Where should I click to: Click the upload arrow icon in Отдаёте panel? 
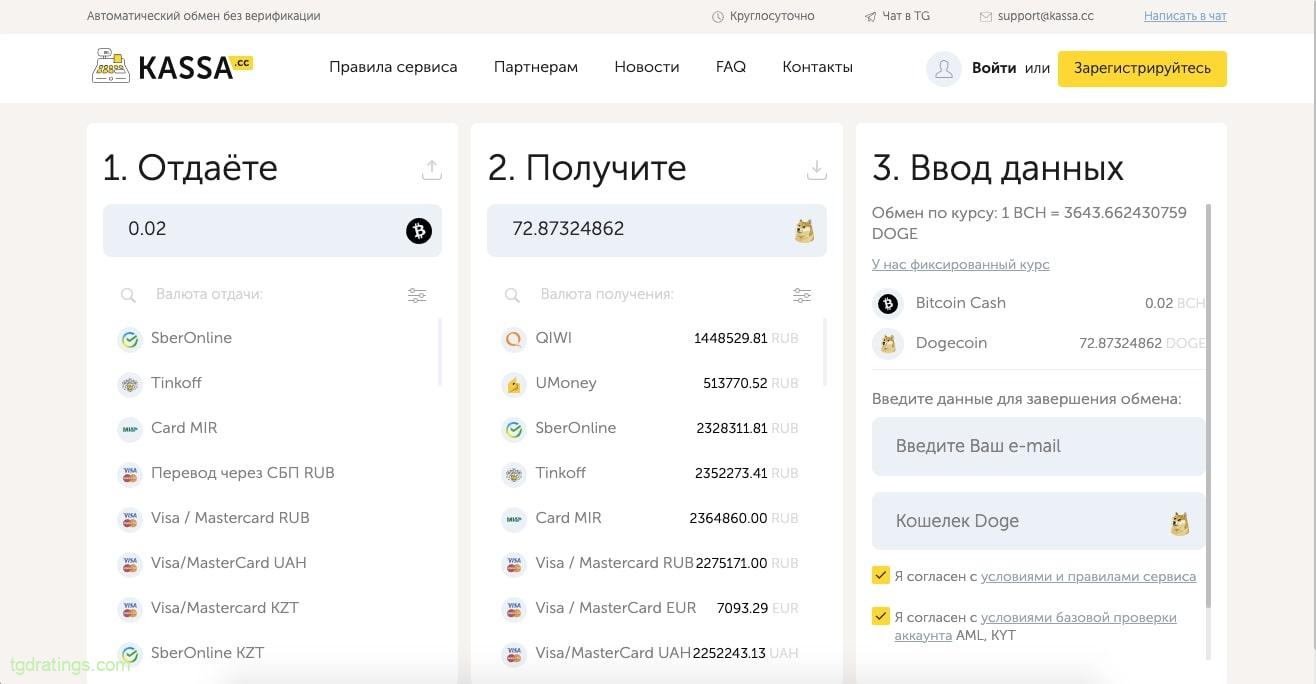pyautogui.click(x=431, y=170)
